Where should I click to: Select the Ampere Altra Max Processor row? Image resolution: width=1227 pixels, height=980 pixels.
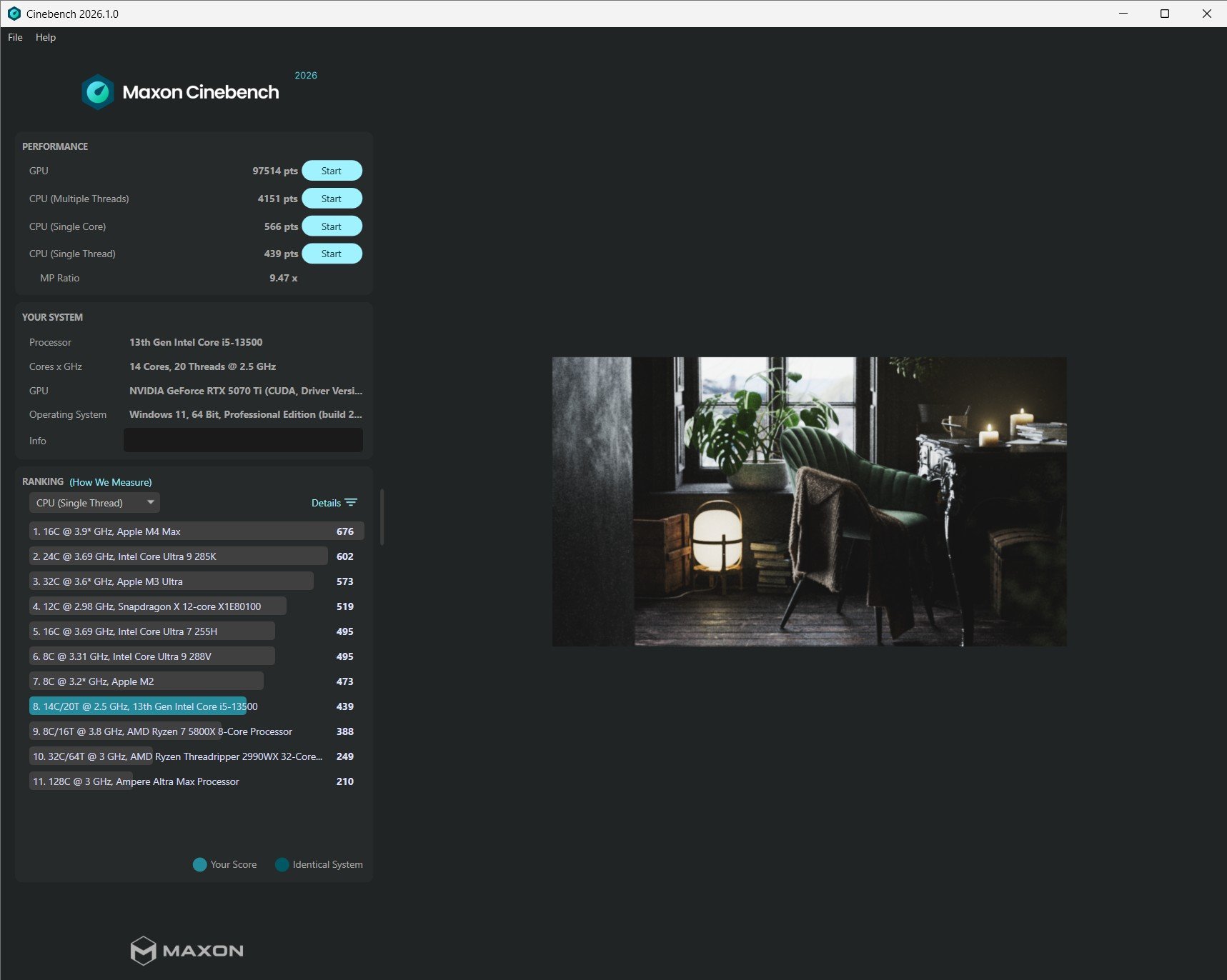(x=197, y=781)
